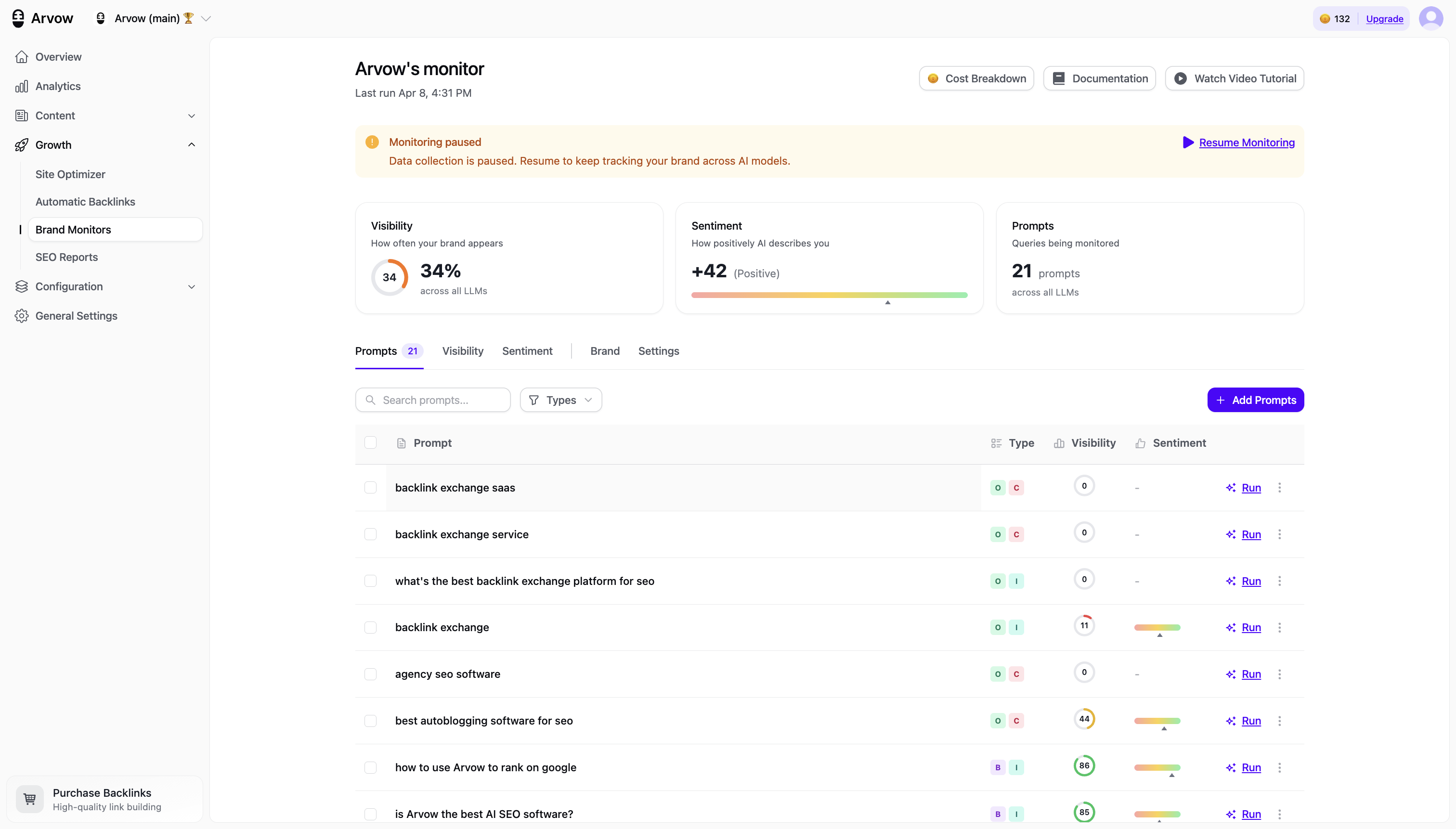Click sentiment bar for backlink exchange row
The height and width of the screenshot is (829, 1456).
pyautogui.click(x=1157, y=627)
